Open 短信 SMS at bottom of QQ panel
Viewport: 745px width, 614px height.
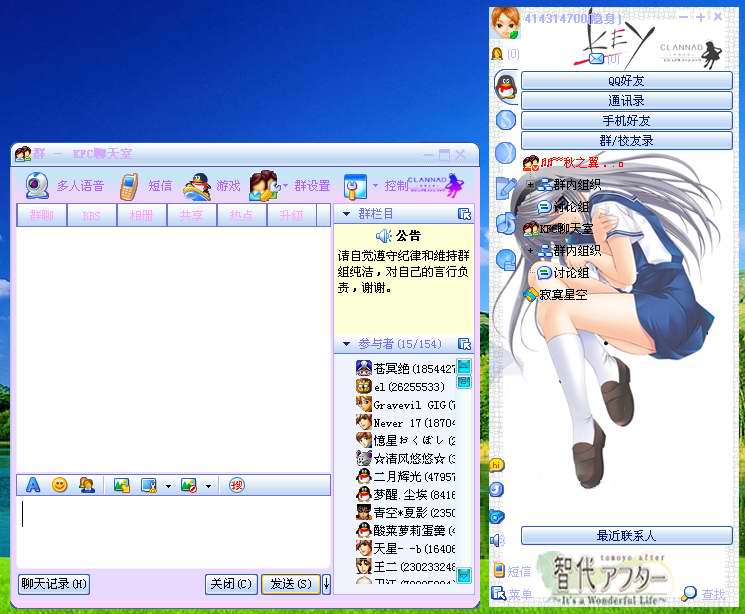[512, 571]
